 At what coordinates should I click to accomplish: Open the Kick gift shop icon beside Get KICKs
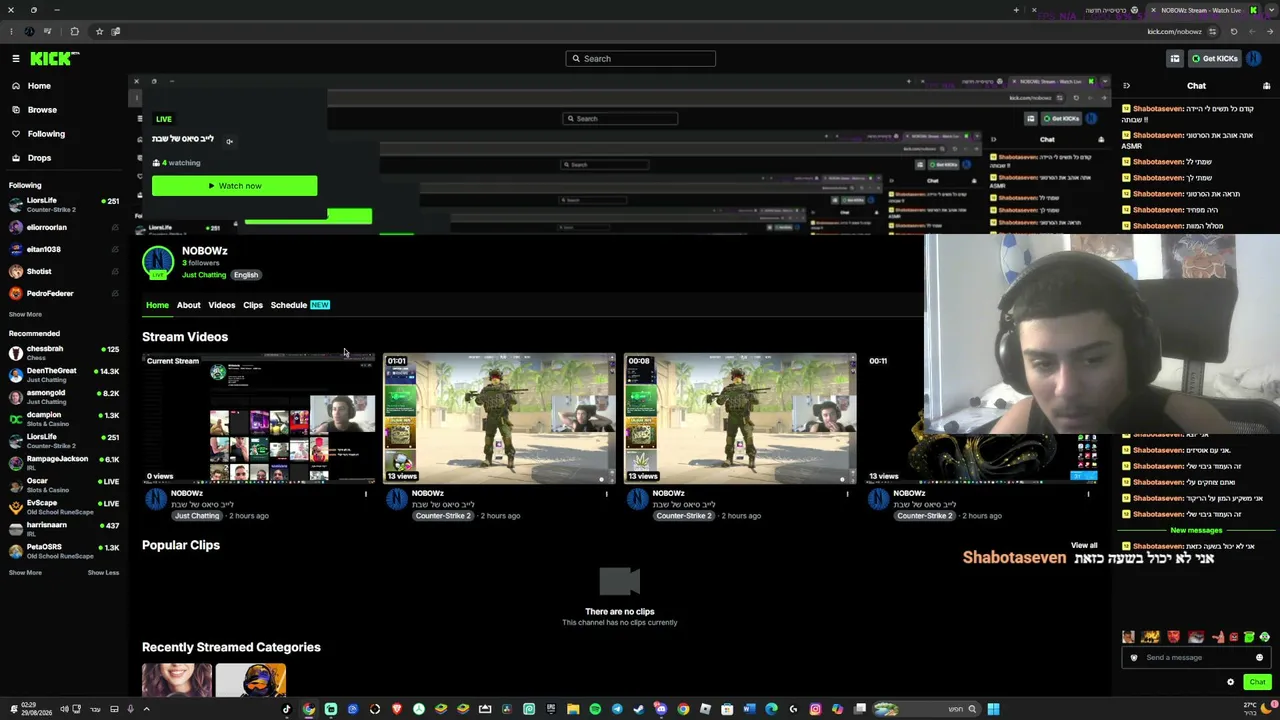tap(1175, 58)
